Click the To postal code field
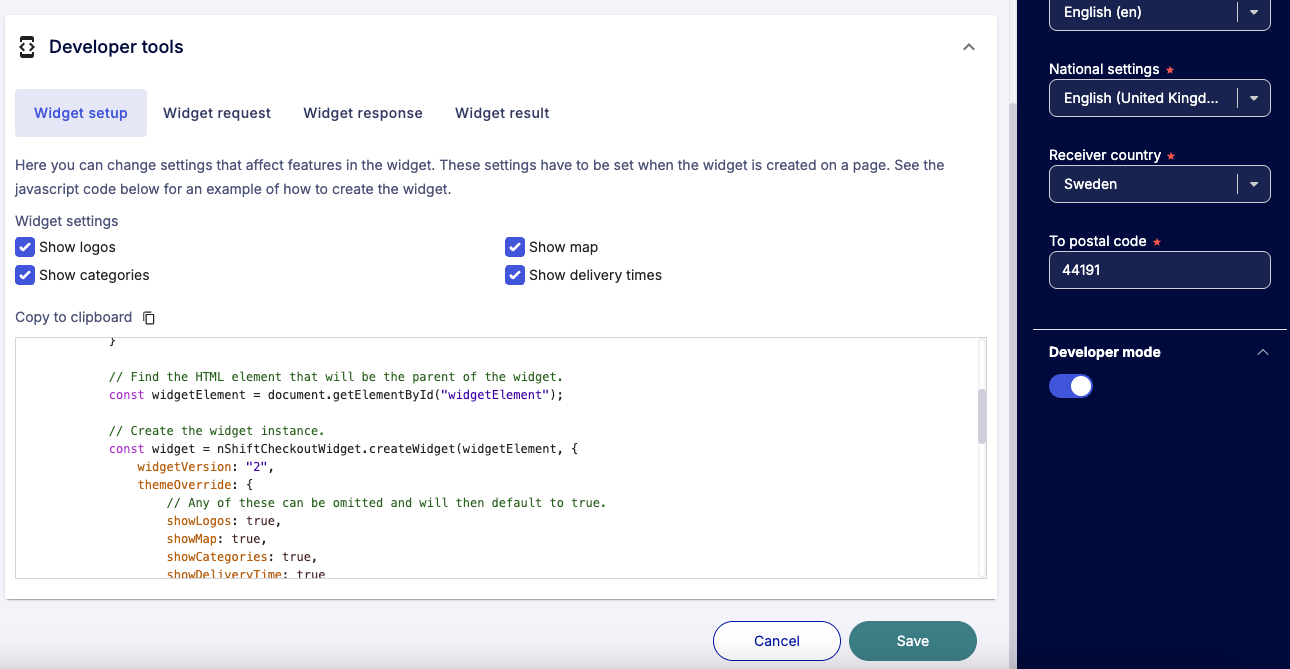 coord(1160,270)
